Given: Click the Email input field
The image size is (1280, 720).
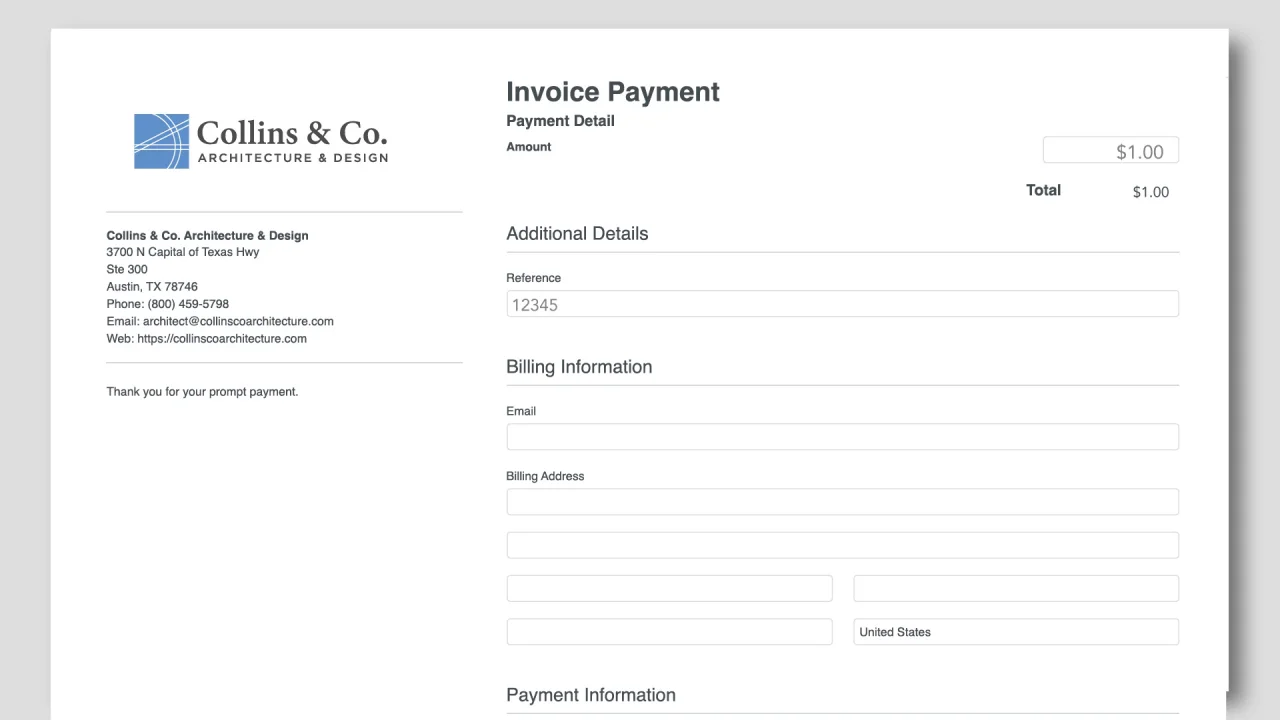Looking at the screenshot, I should point(842,437).
